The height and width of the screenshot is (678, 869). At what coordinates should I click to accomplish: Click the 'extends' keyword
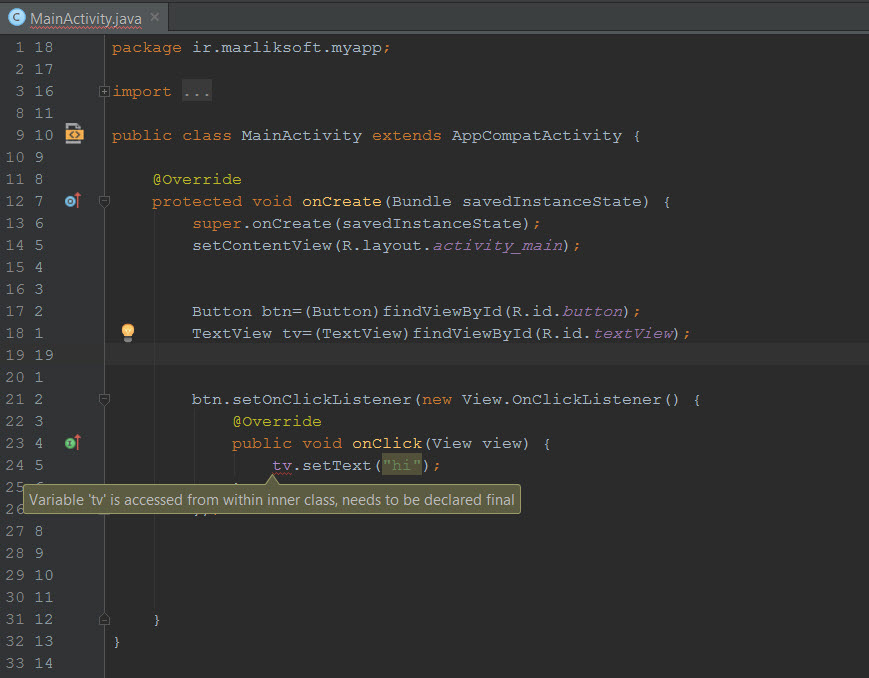tap(406, 135)
